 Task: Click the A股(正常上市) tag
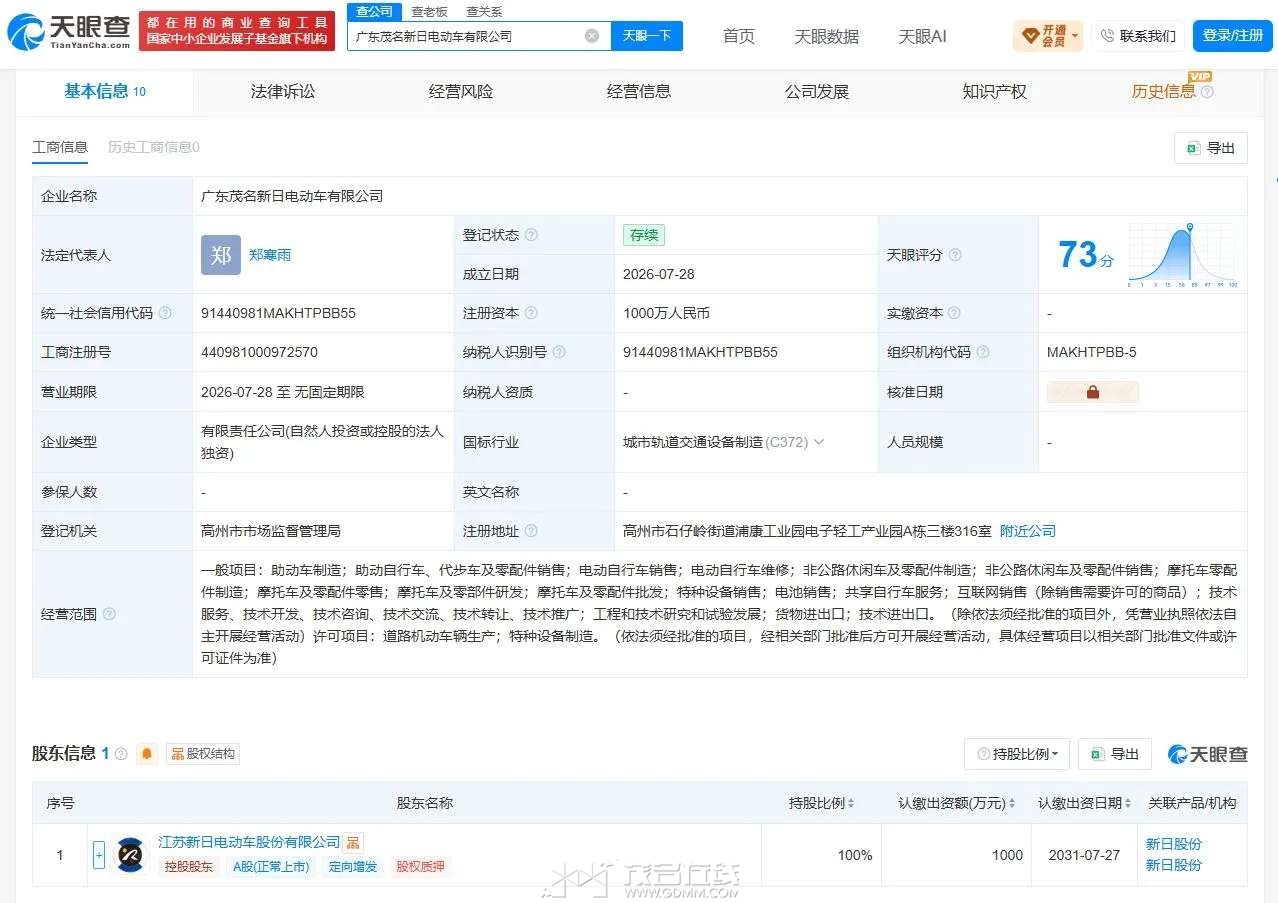point(271,867)
